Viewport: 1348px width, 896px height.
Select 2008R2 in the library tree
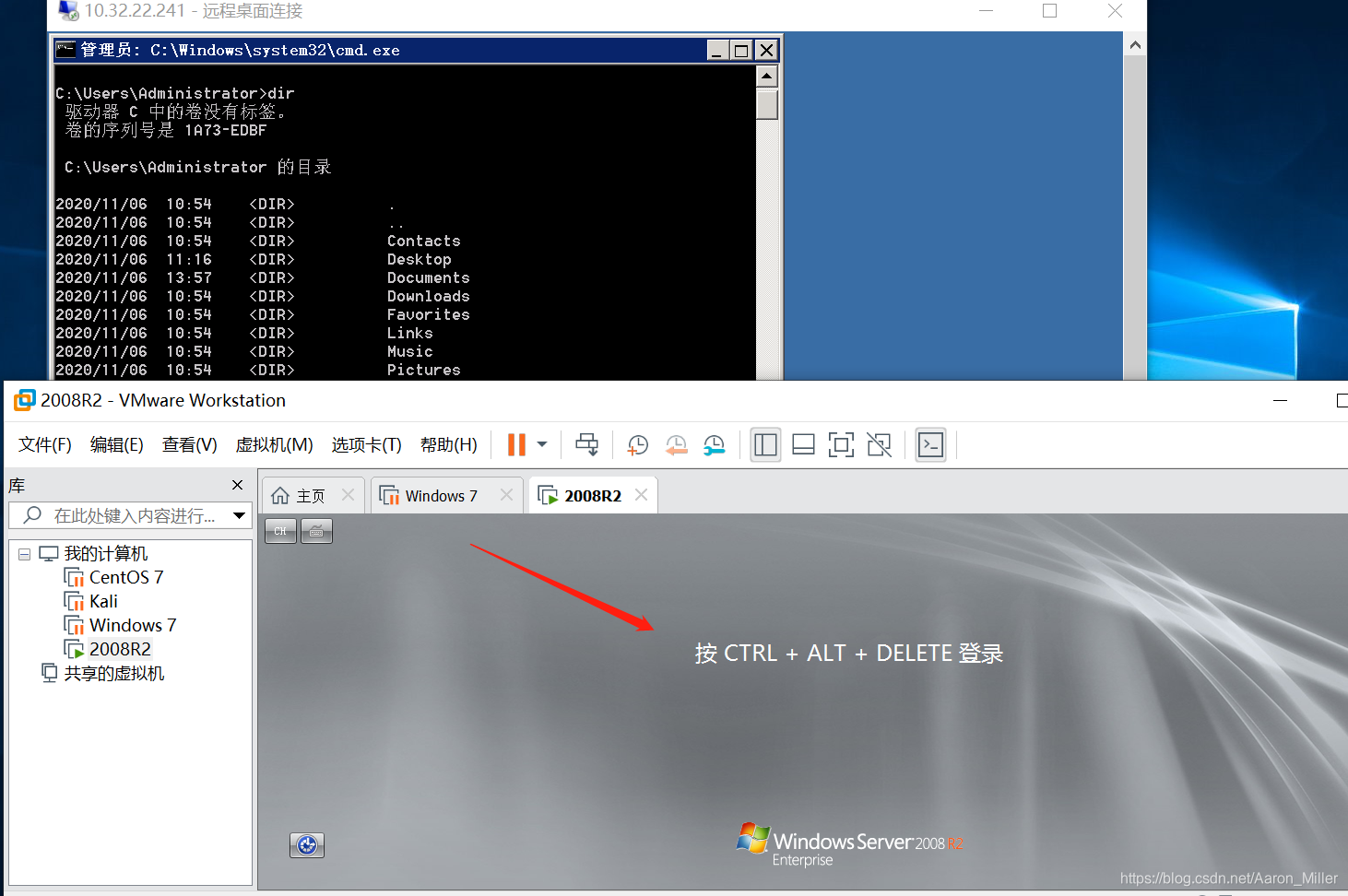tap(120, 649)
